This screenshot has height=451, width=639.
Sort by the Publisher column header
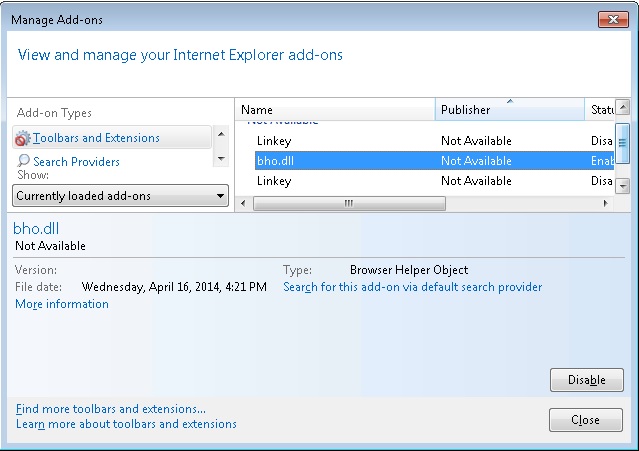coord(509,110)
